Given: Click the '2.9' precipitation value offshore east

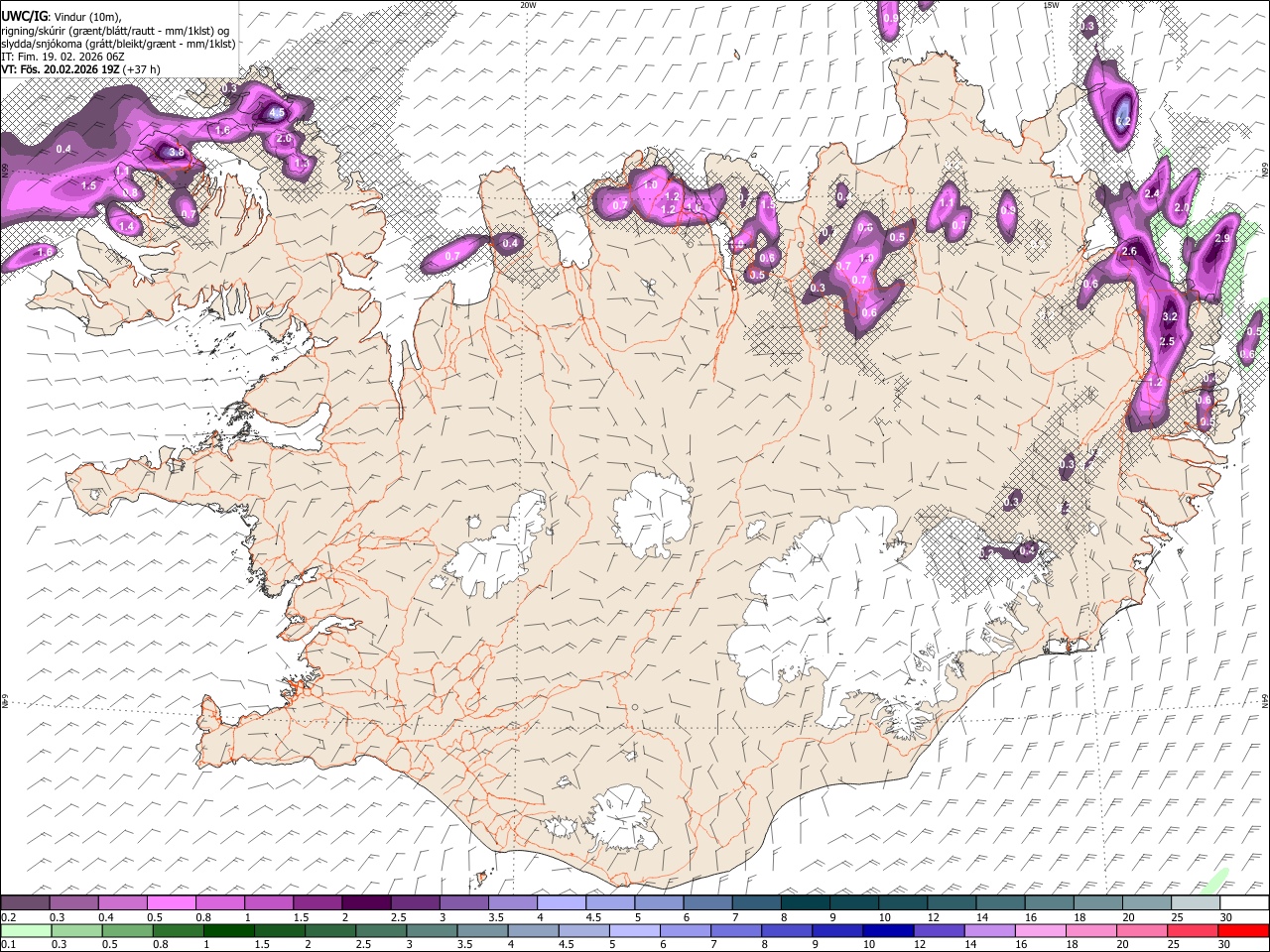Looking at the screenshot, I should click(x=1222, y=239).
